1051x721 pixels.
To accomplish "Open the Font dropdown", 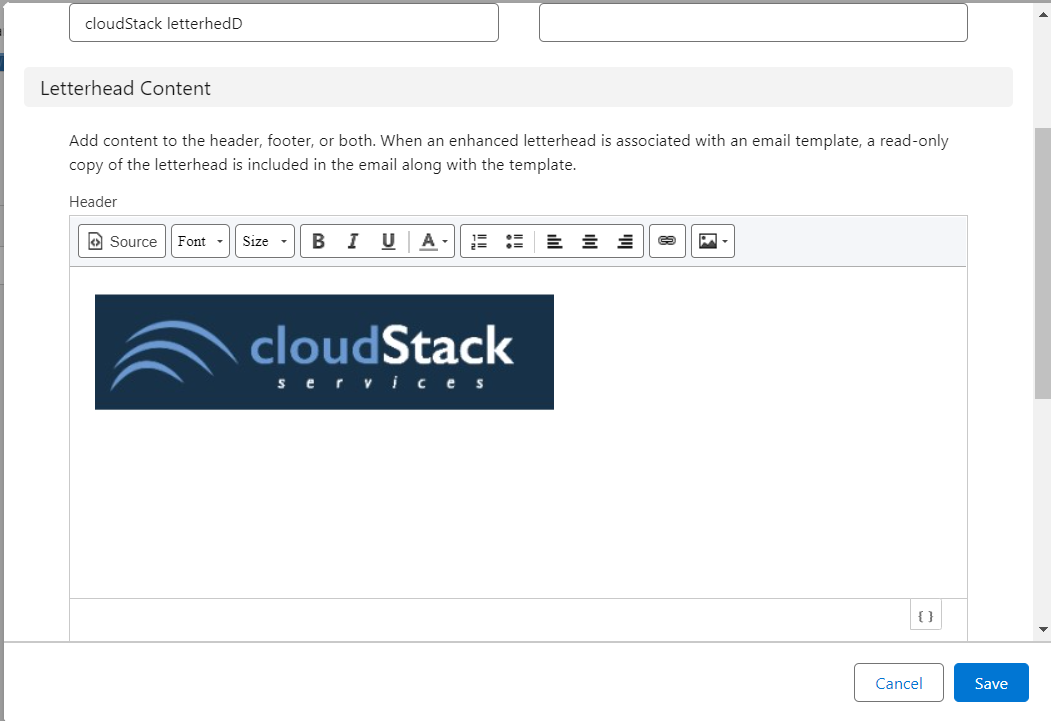I will coord(200,241).
